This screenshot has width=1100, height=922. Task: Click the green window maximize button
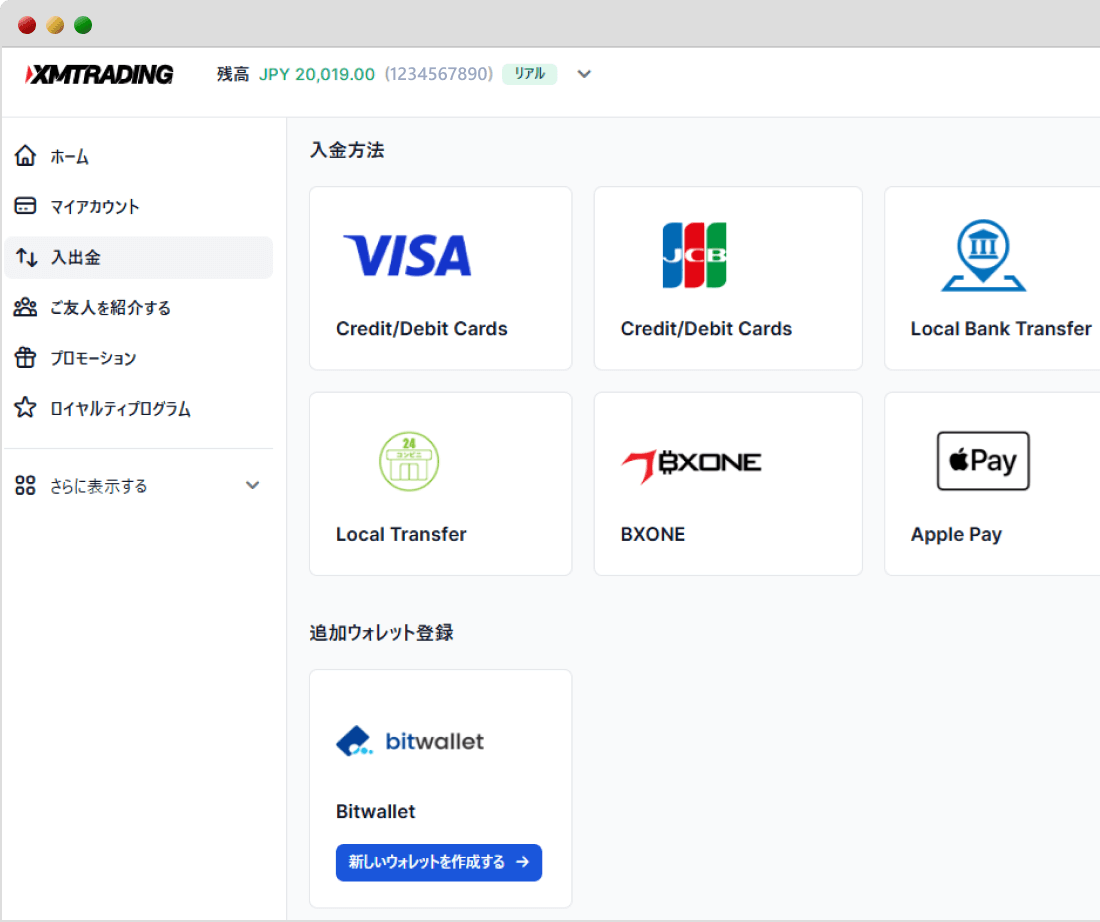83,25
